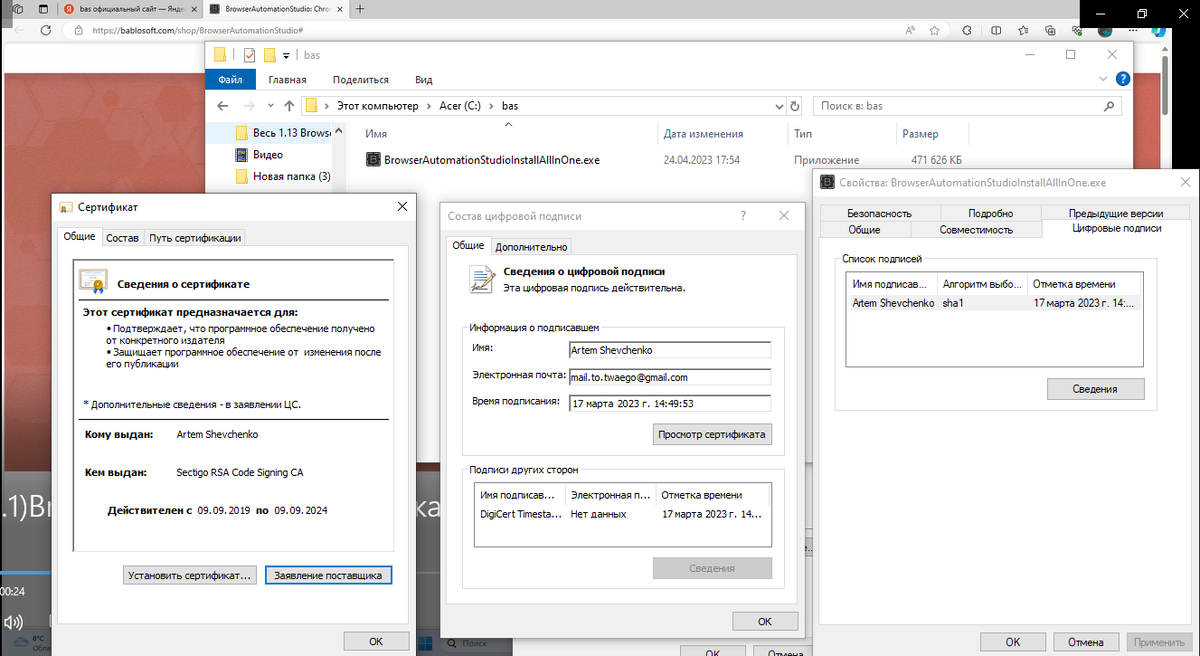The height and width of the screenshot is (656, 1200).
Task: Click the properties checkmark icon in Explorer quick access toolbar
Action: [x=250, y=55]
